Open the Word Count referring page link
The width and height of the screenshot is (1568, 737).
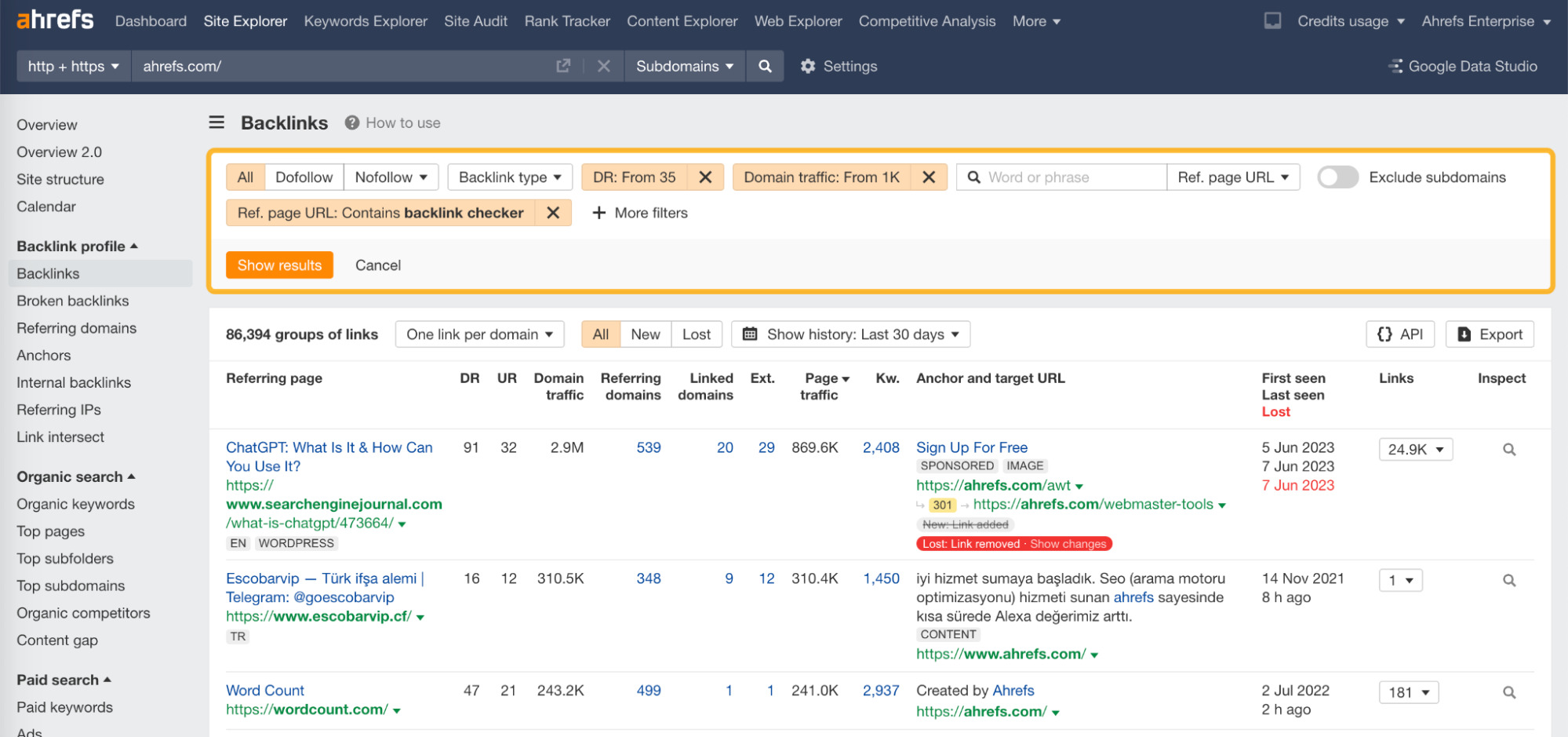pyautogui.click(x=264, y=690)
